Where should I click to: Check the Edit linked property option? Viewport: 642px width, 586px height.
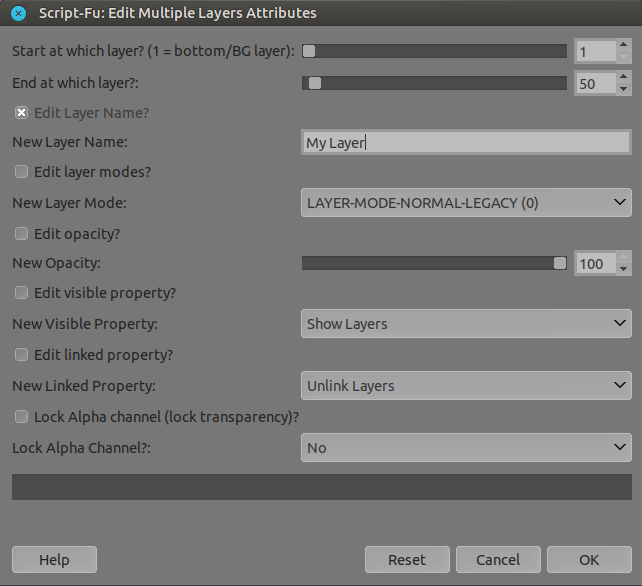(x=21, y=355)
